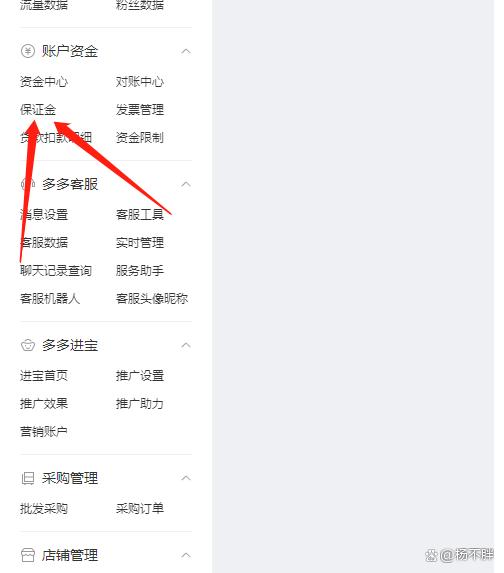Collapse the 多多客服 section chevron
Viewport: 504px width, 573px height.
(x=186, y=184)
